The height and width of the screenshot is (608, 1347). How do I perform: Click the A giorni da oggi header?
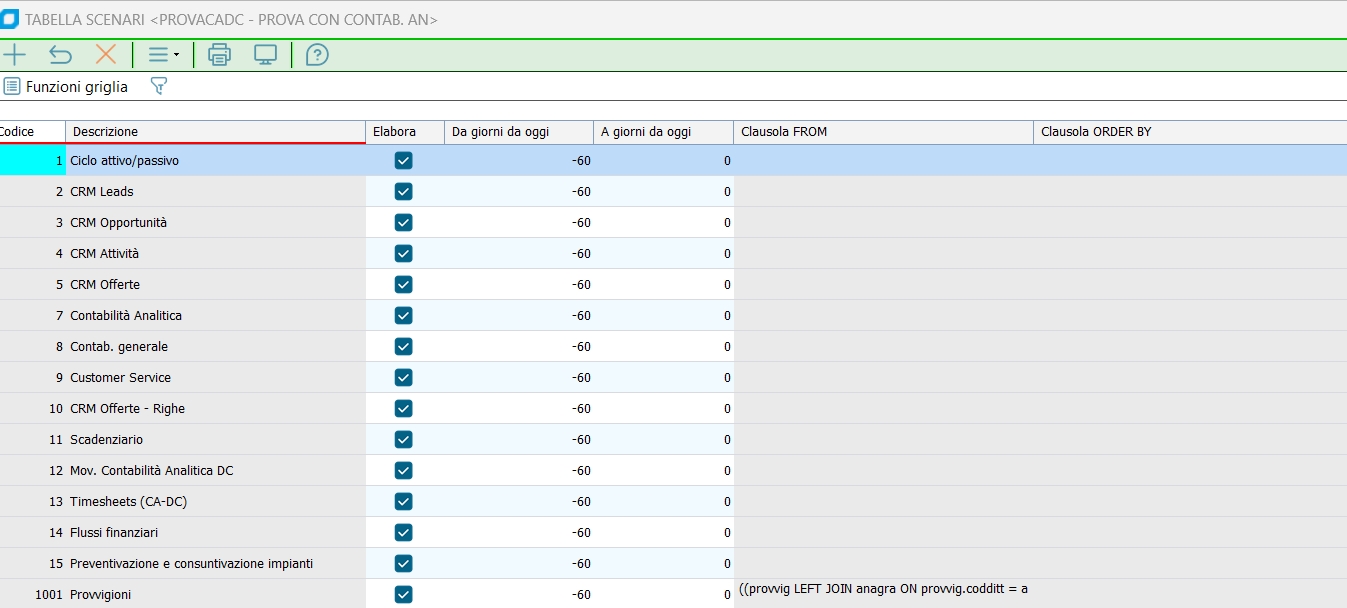pos(663,132)
